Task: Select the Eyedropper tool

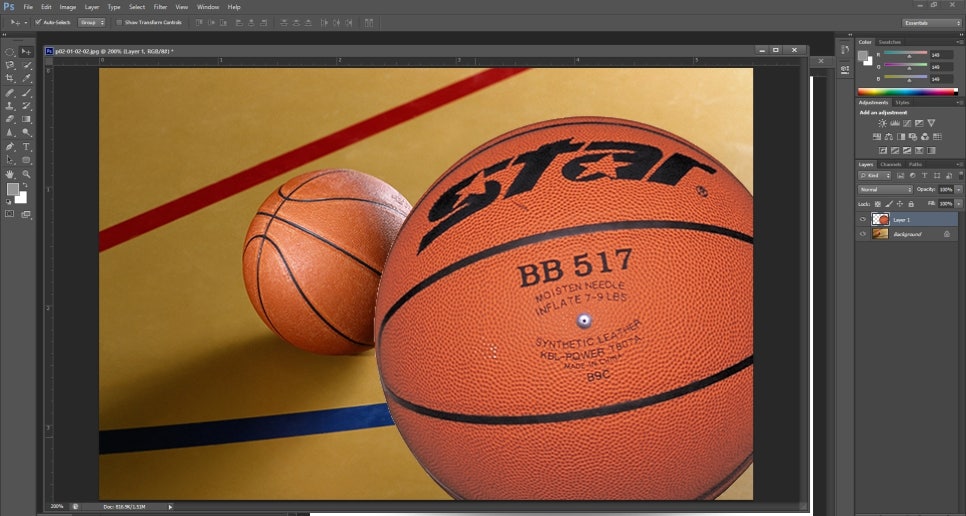Action: pyautogui.click(x=26, y=79)
